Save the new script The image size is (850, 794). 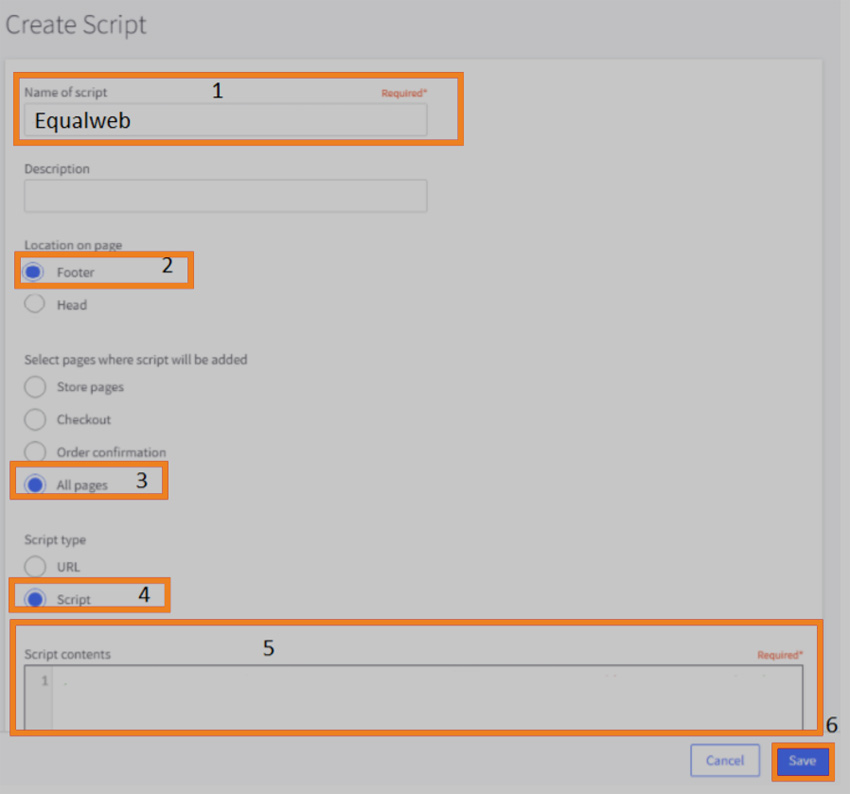[x=802, y=761]
